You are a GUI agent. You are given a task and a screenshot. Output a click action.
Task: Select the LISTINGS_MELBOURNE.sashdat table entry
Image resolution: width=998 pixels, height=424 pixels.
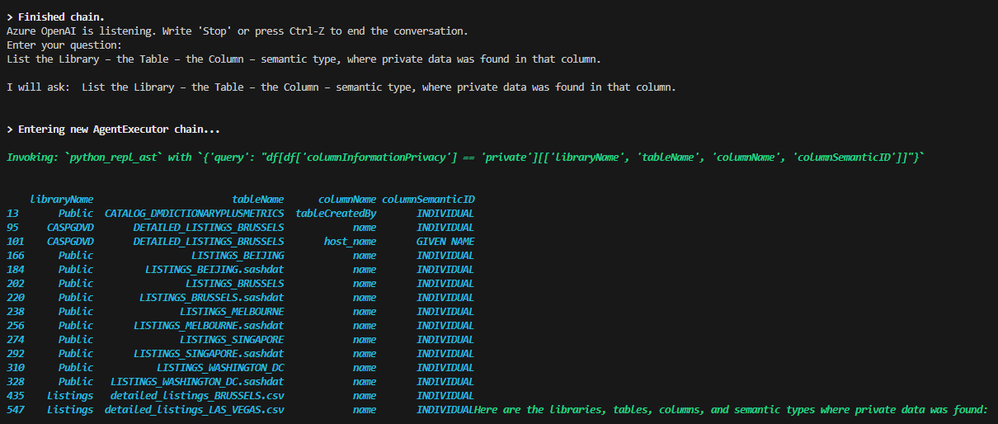(208, 326)
